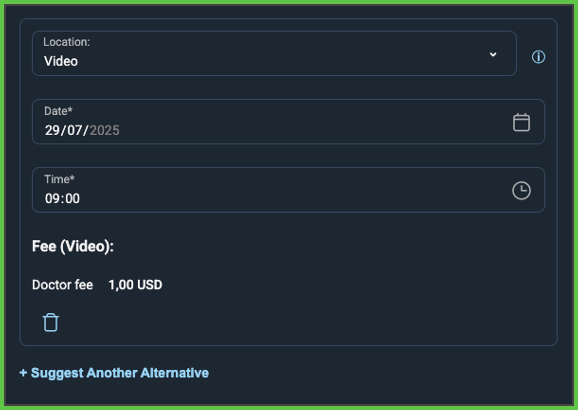Select the day segment 29 in Date

[x=52, y=130]
